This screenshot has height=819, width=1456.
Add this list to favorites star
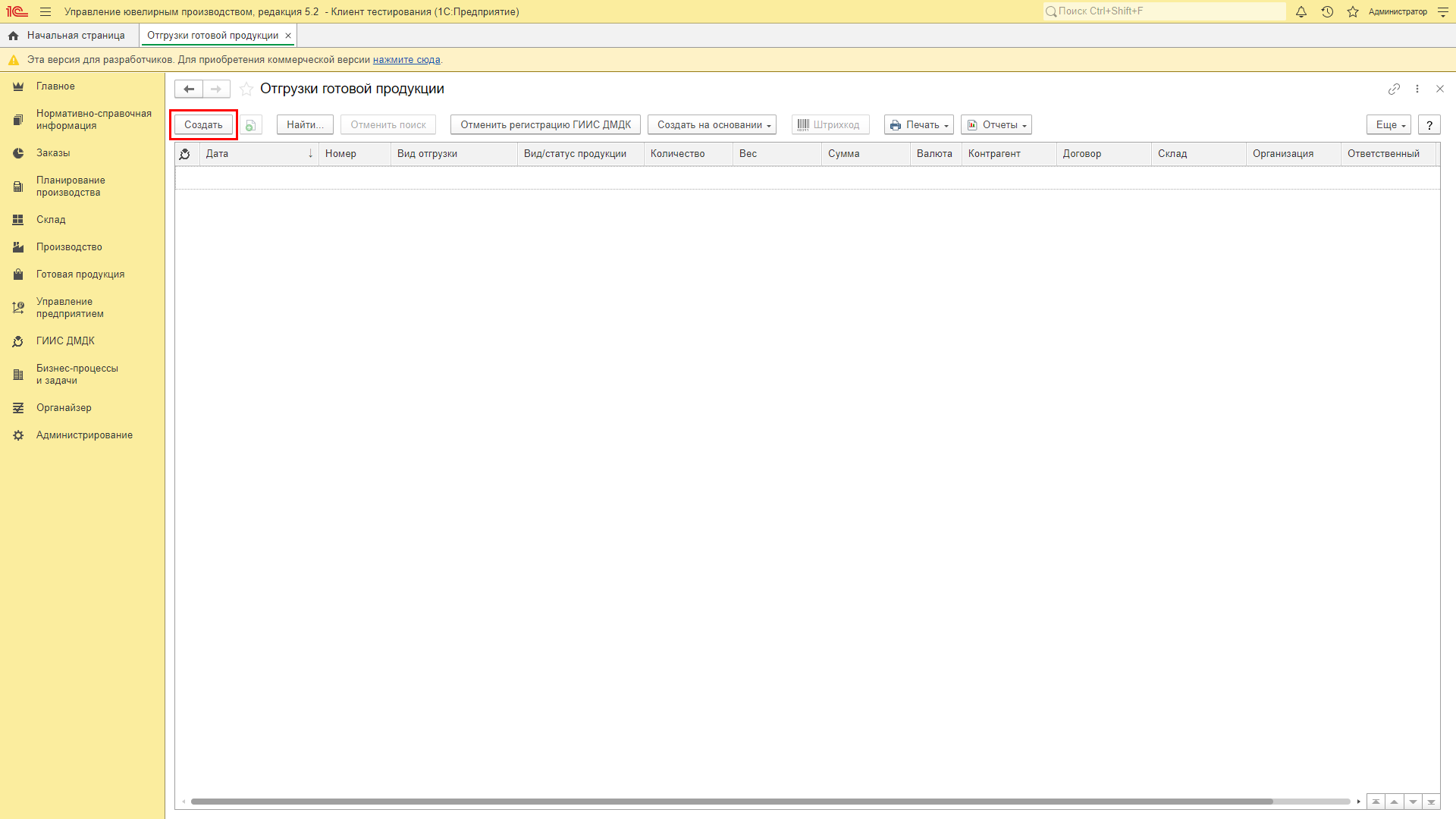click(246, 89)
